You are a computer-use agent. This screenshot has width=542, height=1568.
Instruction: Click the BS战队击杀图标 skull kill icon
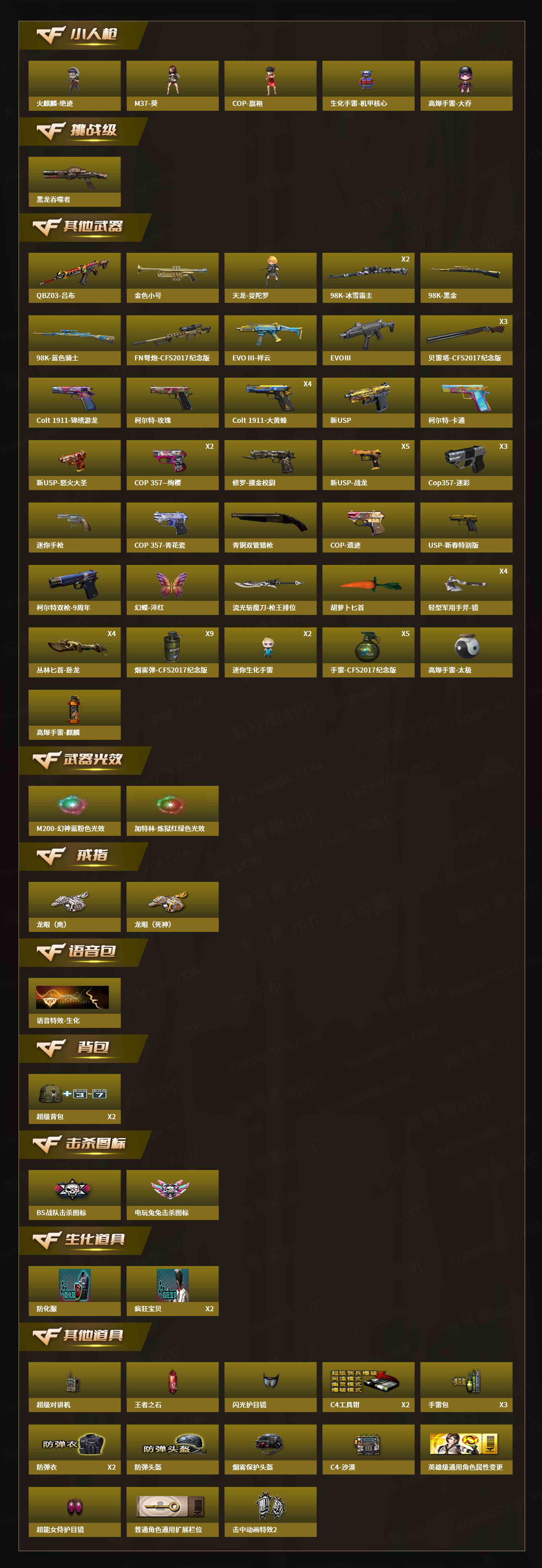(74, 1195)
